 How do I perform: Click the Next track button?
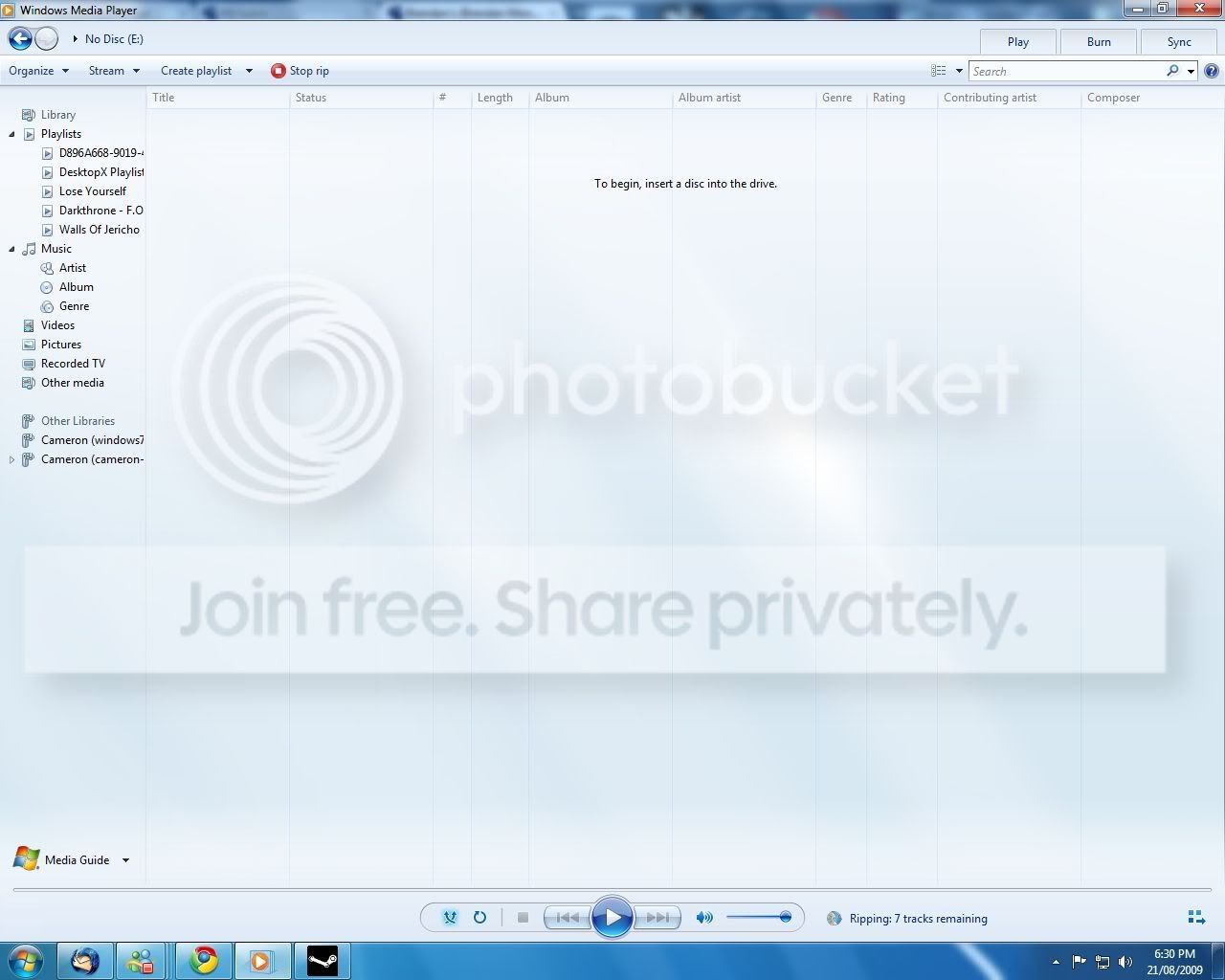(657, 918)
